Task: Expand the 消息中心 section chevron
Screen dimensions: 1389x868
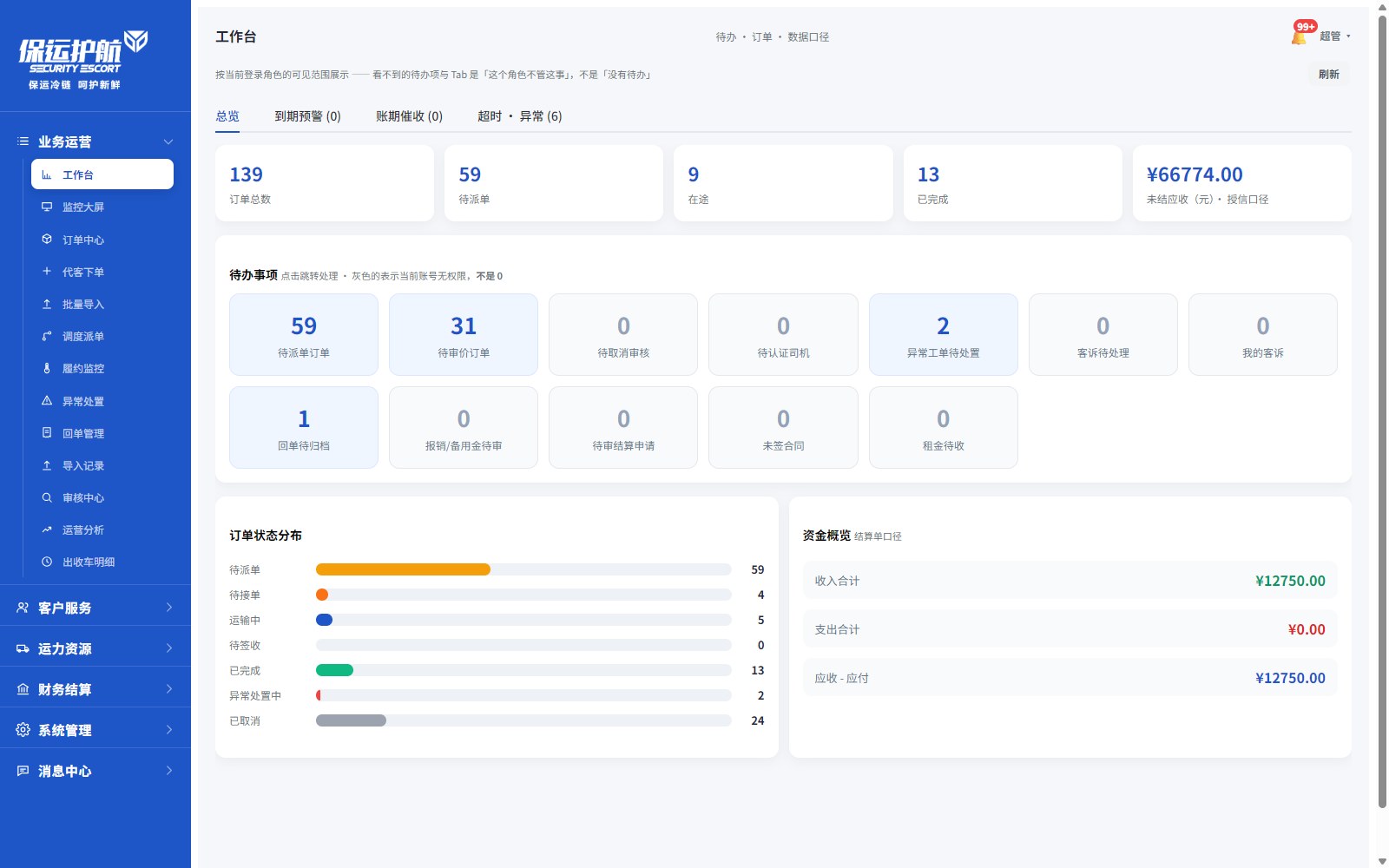Action: 169,770
